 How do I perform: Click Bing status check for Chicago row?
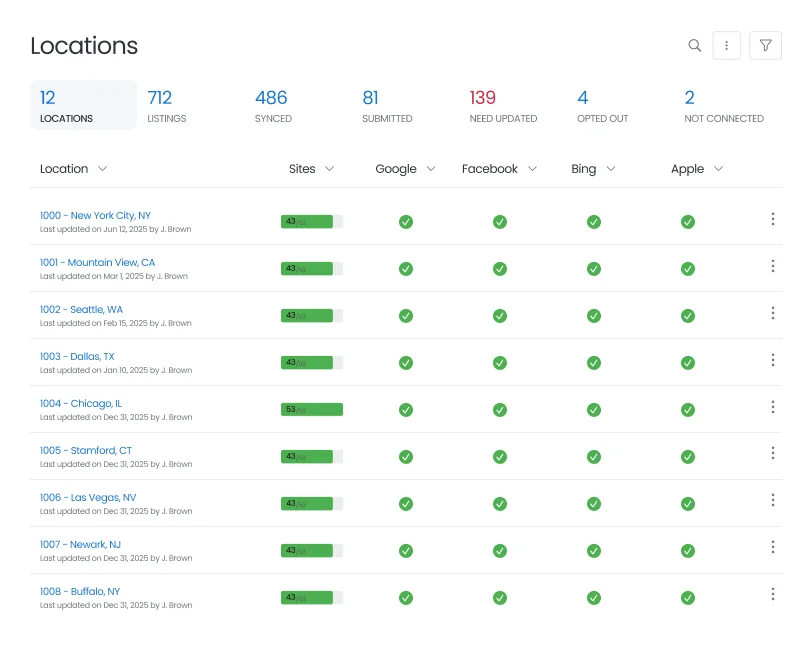click(594, 410)
